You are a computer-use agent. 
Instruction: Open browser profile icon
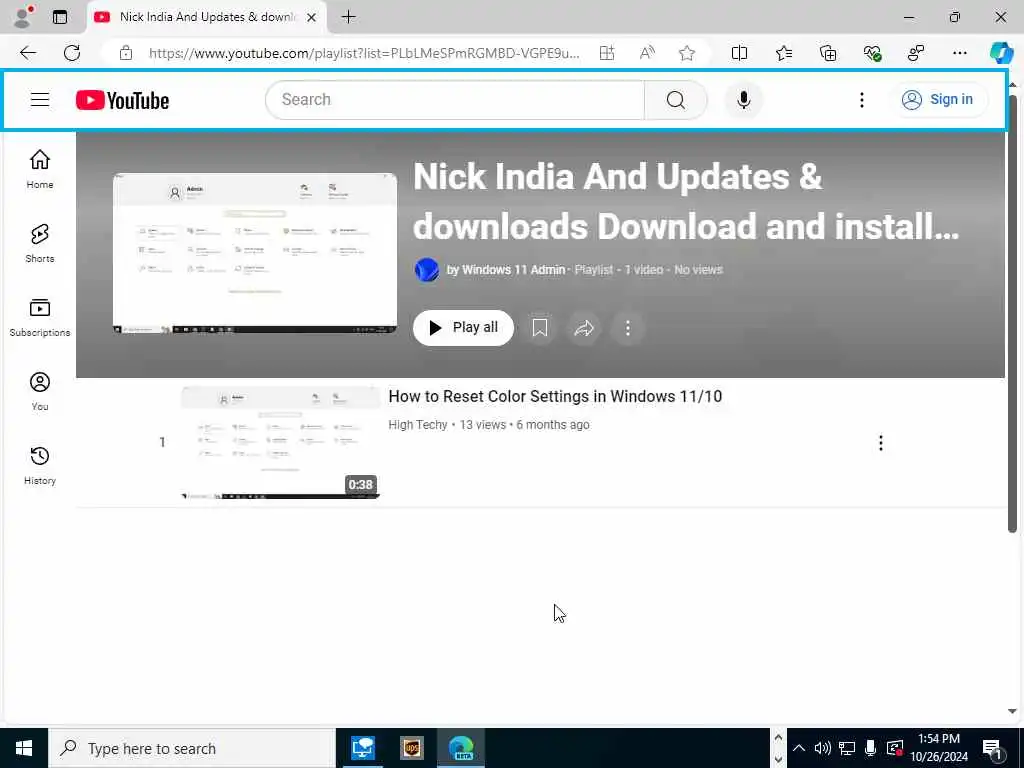[x=23, y=17]
